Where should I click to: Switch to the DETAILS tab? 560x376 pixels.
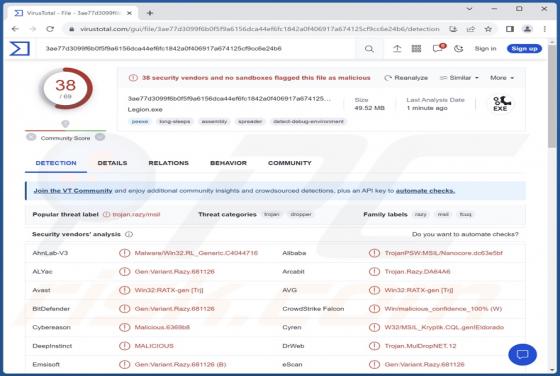[112, 163]
